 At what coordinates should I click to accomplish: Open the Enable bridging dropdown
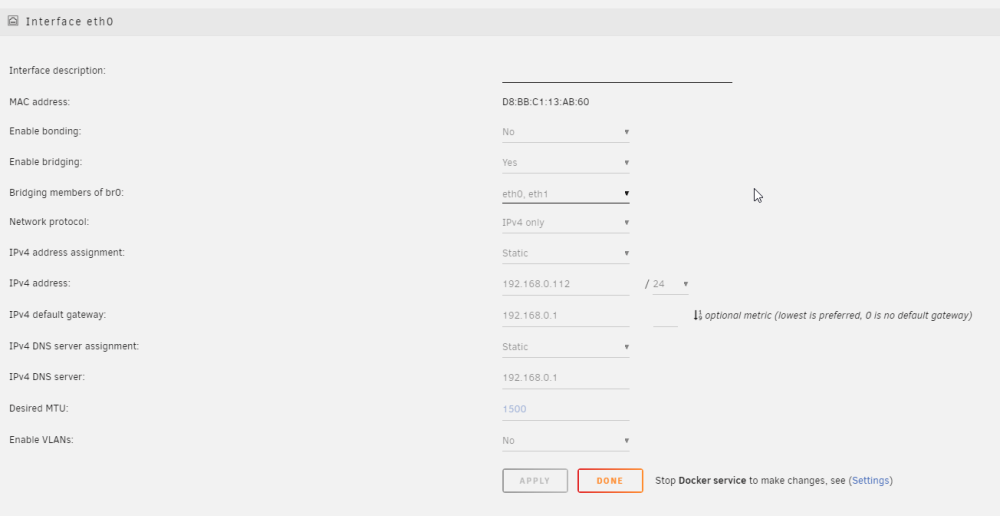pyautogui.click(x=566, y=163)
